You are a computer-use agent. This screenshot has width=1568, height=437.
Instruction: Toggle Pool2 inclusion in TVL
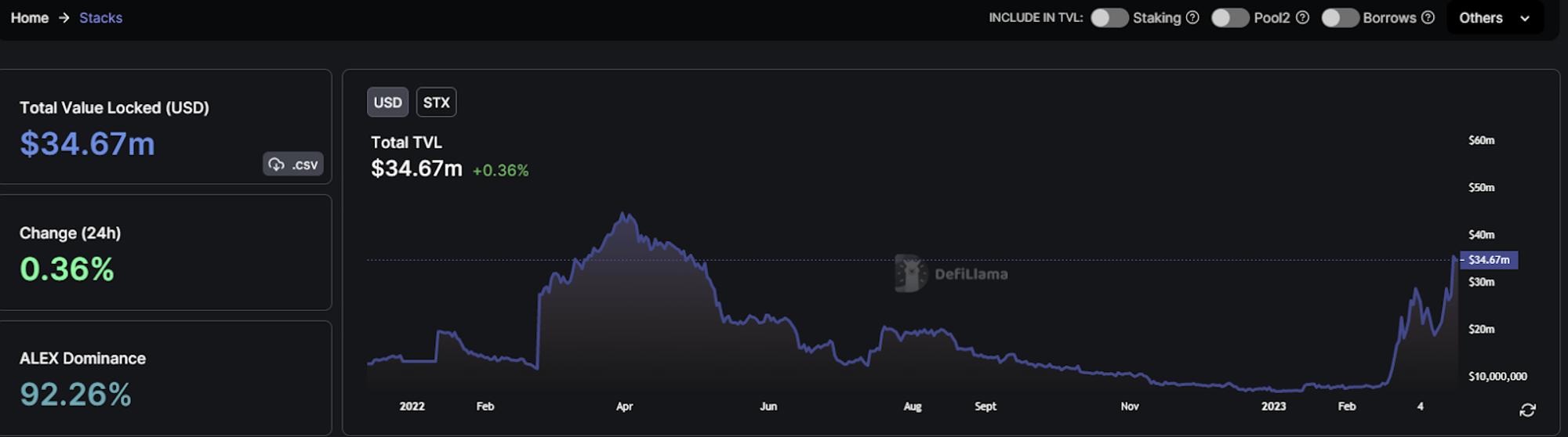click(1230, 17)
